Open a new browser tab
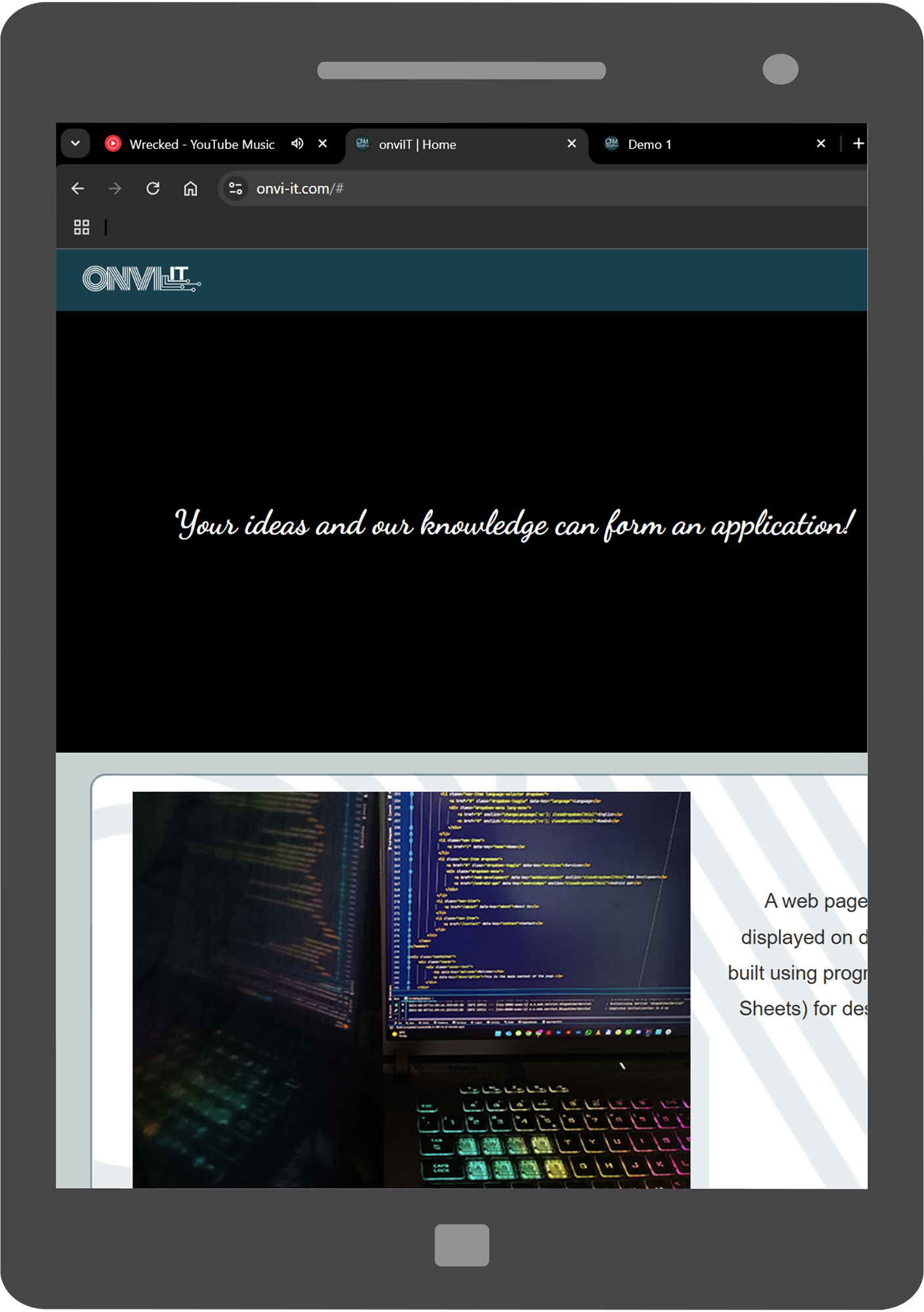The width and height of the screenshot is (924, 1312). coord(858,144)
